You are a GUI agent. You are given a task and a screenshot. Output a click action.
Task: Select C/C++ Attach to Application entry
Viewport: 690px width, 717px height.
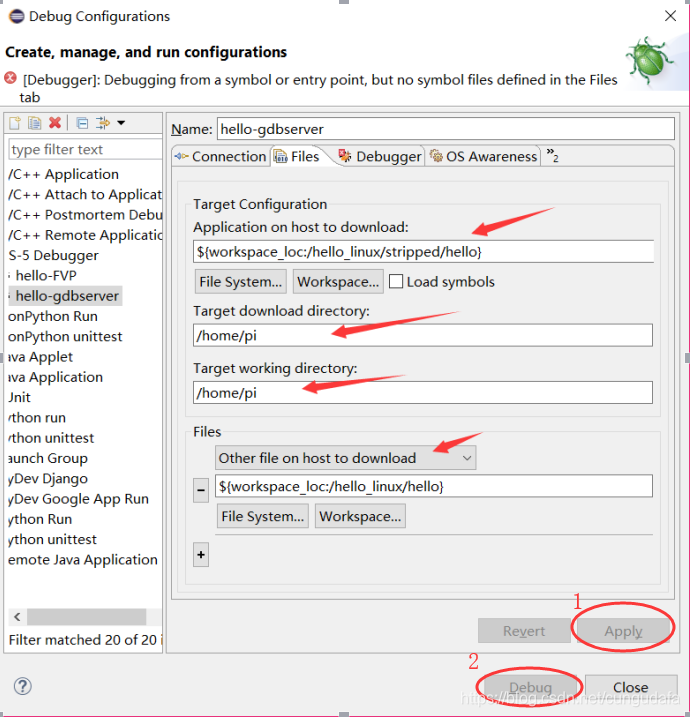pos(85,194)
